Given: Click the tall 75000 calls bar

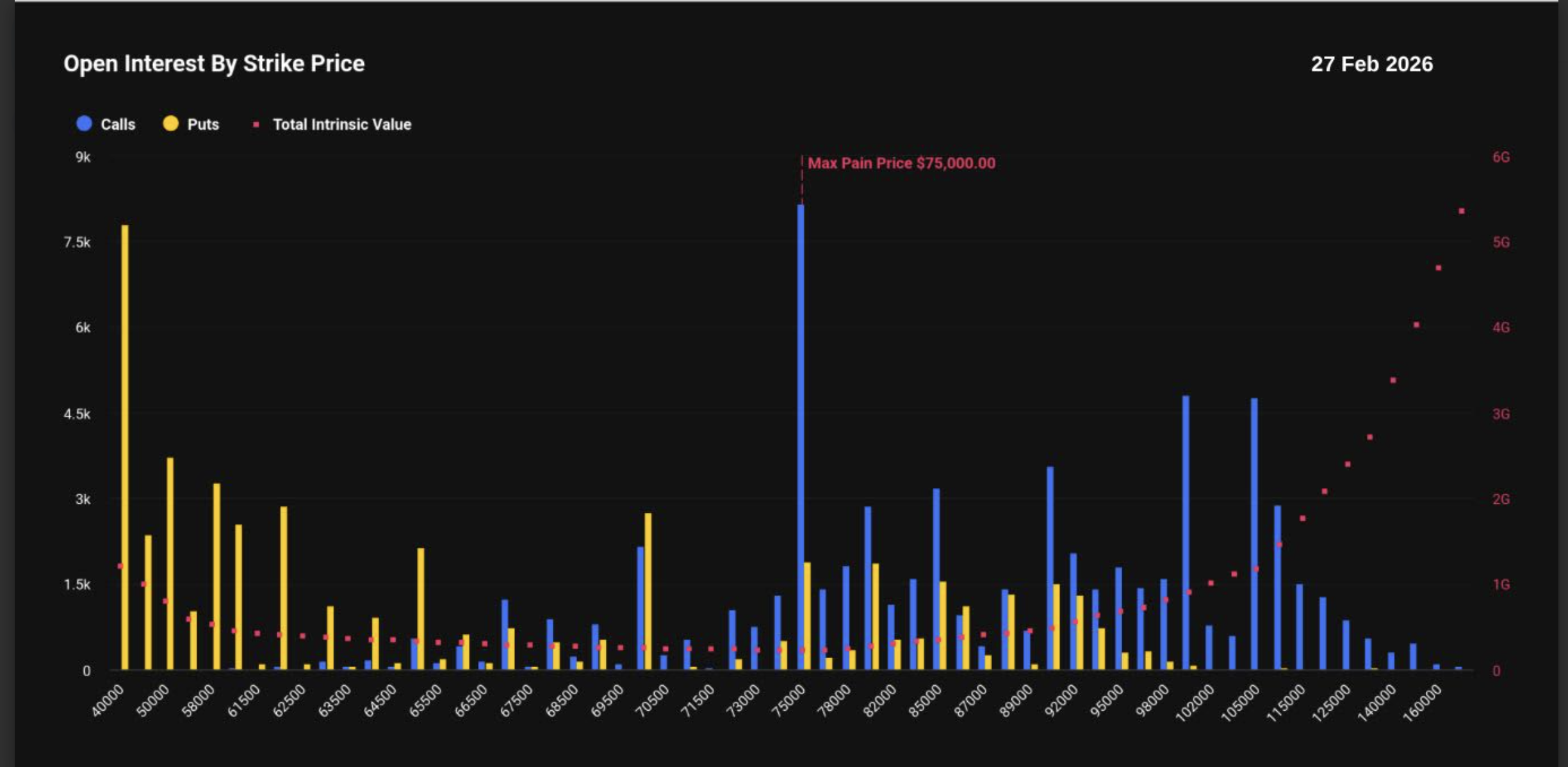Looking at the screenshot, I should (x=801, y=435).
